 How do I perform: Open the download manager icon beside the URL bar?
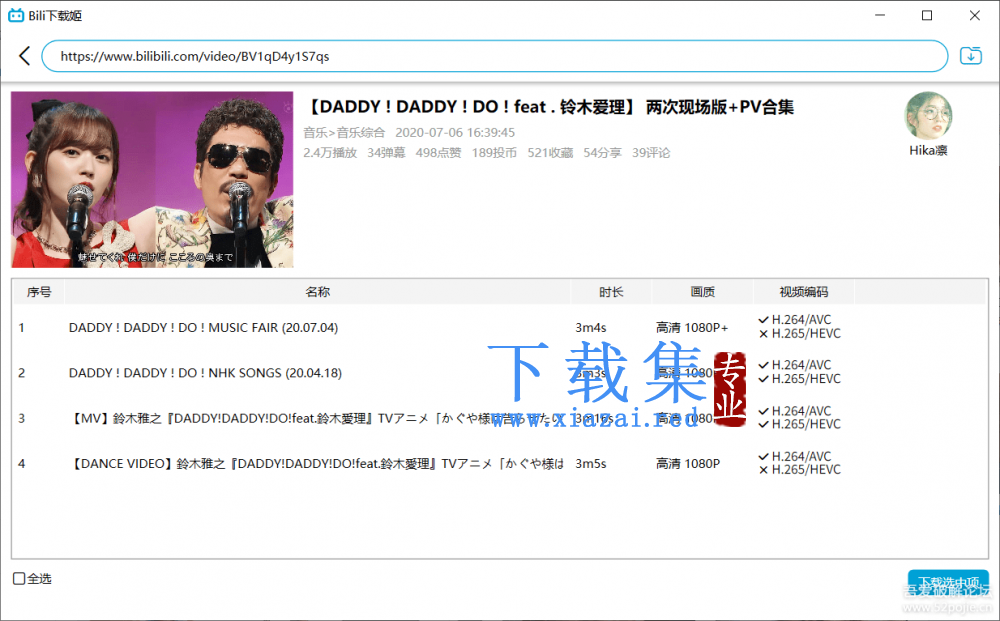pos(971,56)
